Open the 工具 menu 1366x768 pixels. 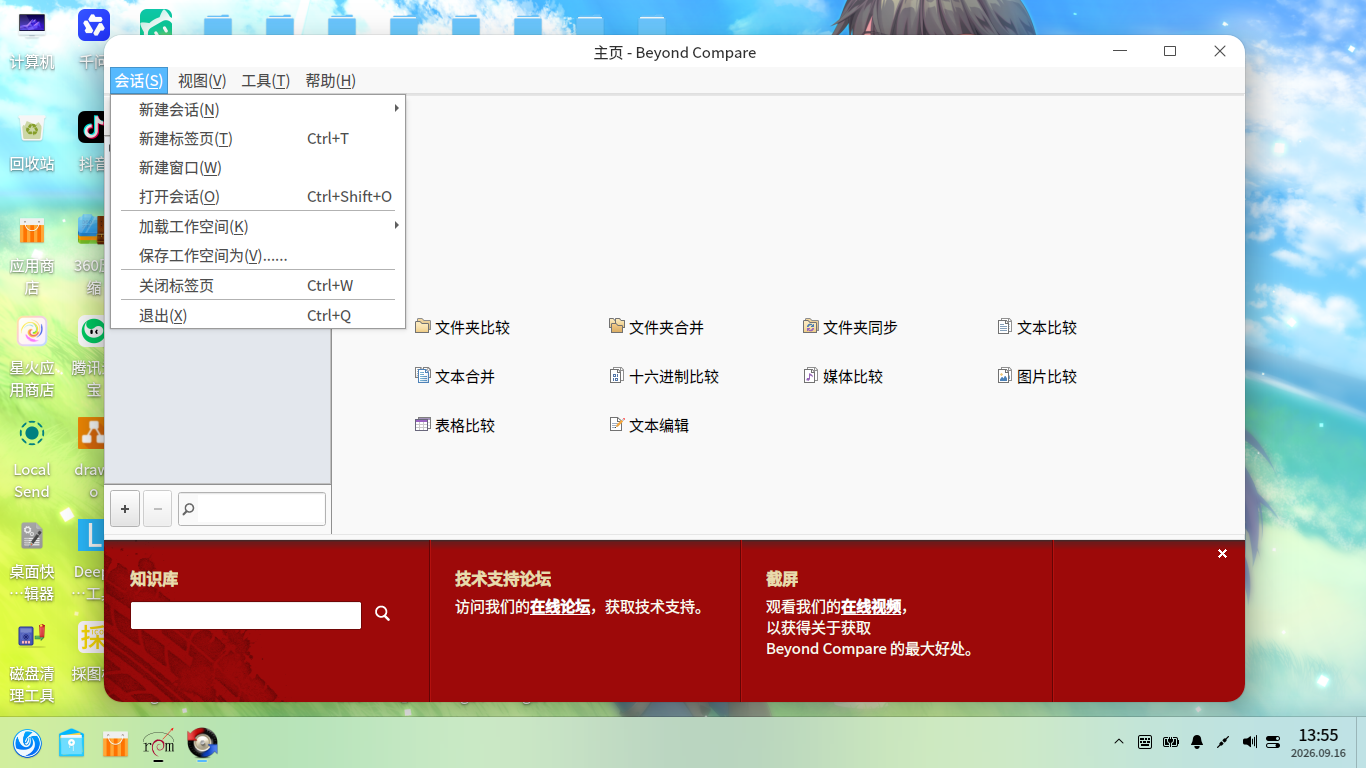266,81
